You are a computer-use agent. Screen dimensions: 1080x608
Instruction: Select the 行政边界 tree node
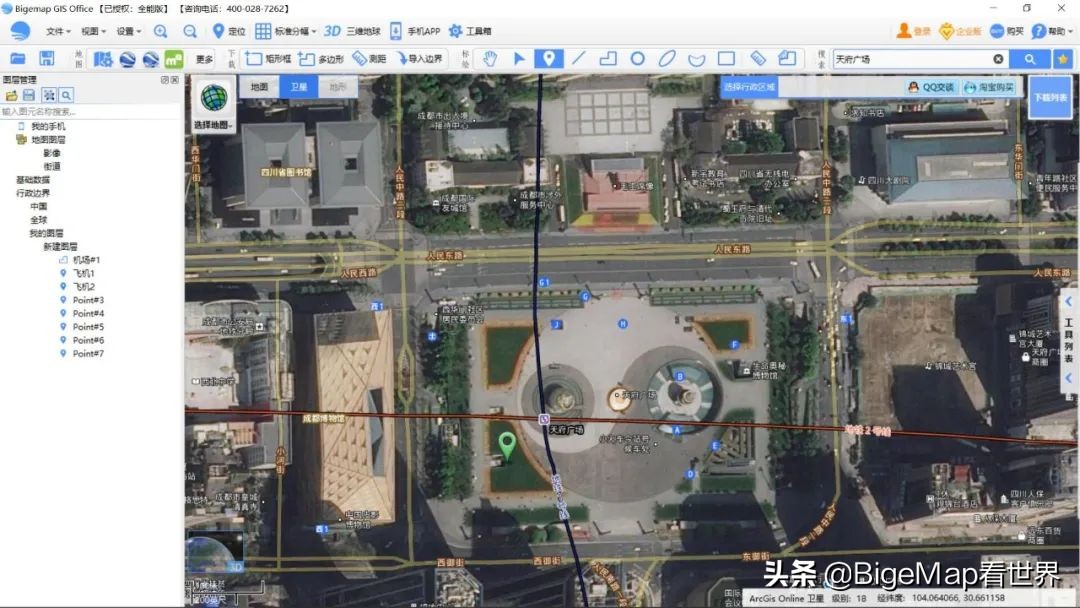coord(33,193)
